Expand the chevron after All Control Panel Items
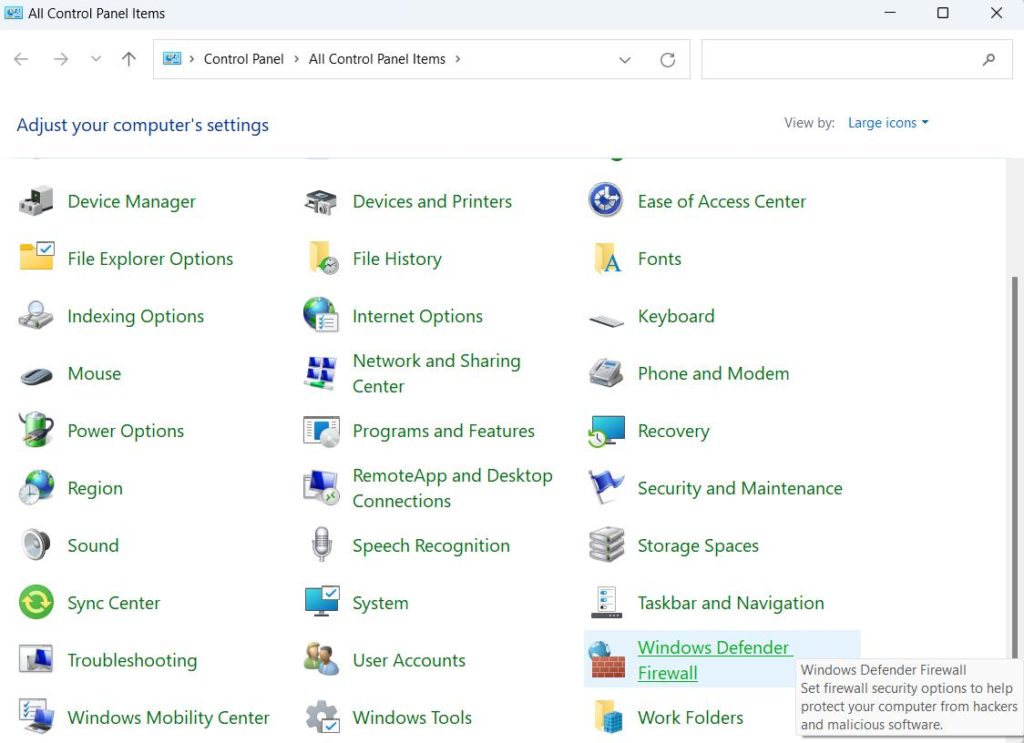 [458, 59]
